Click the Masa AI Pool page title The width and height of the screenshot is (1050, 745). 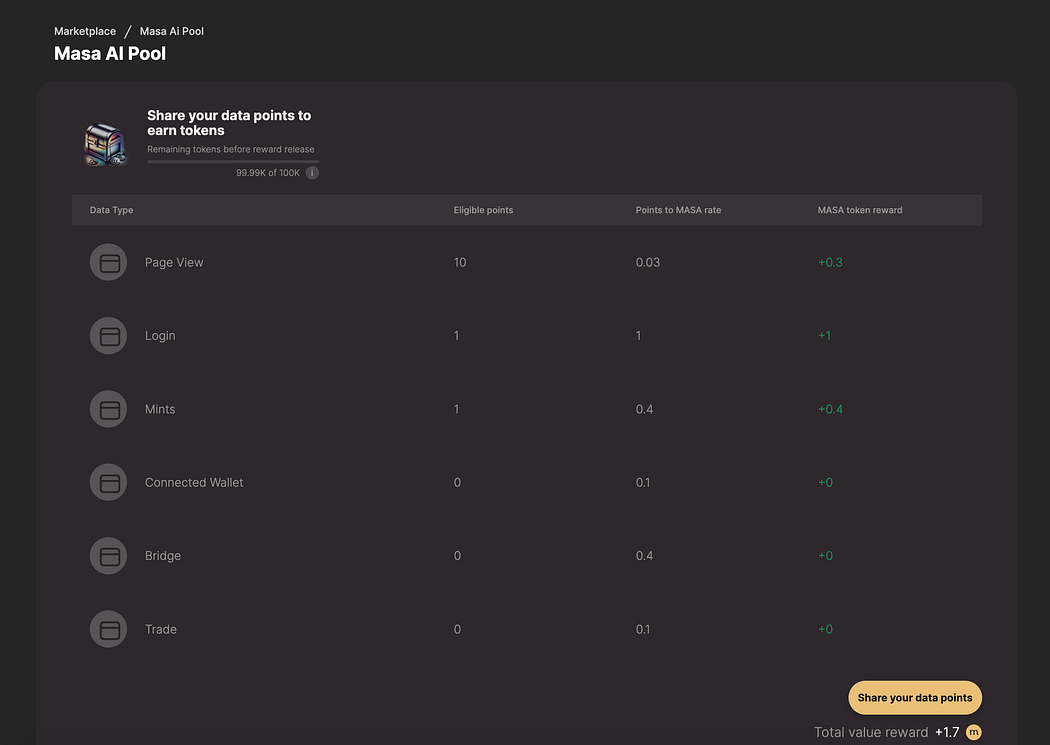(110, 54)
